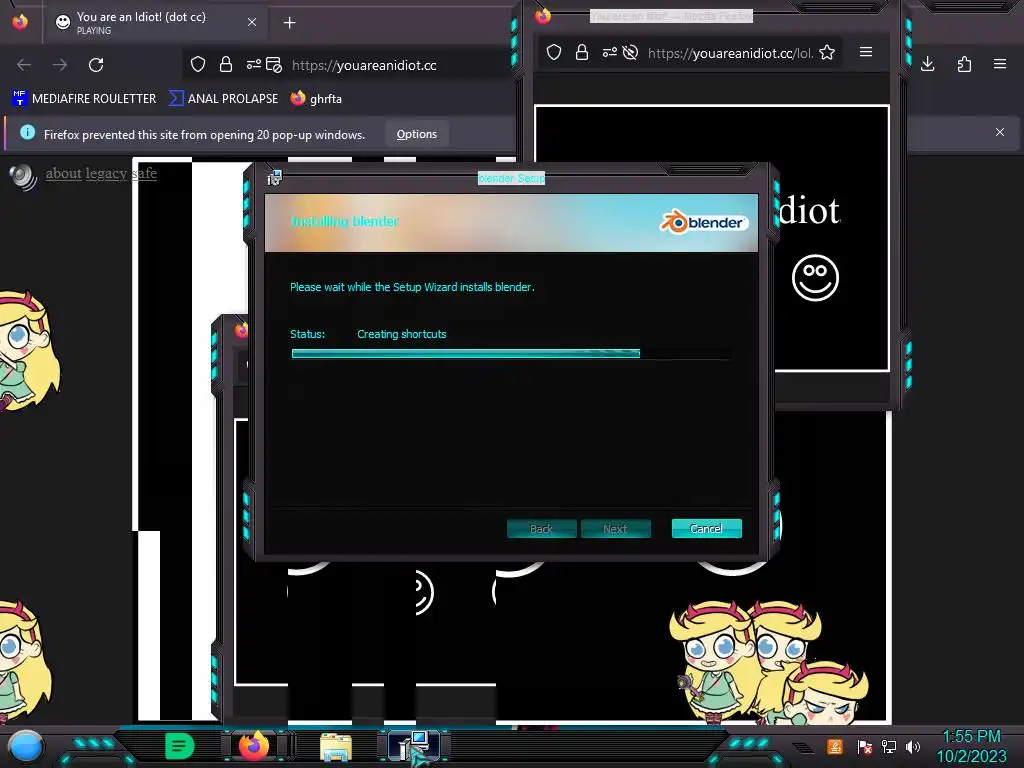Click the forward arrow in main Firefox toolbar
Image resolution: width=1024 pixels, height=768 pixels.
[x=60, y=65]
